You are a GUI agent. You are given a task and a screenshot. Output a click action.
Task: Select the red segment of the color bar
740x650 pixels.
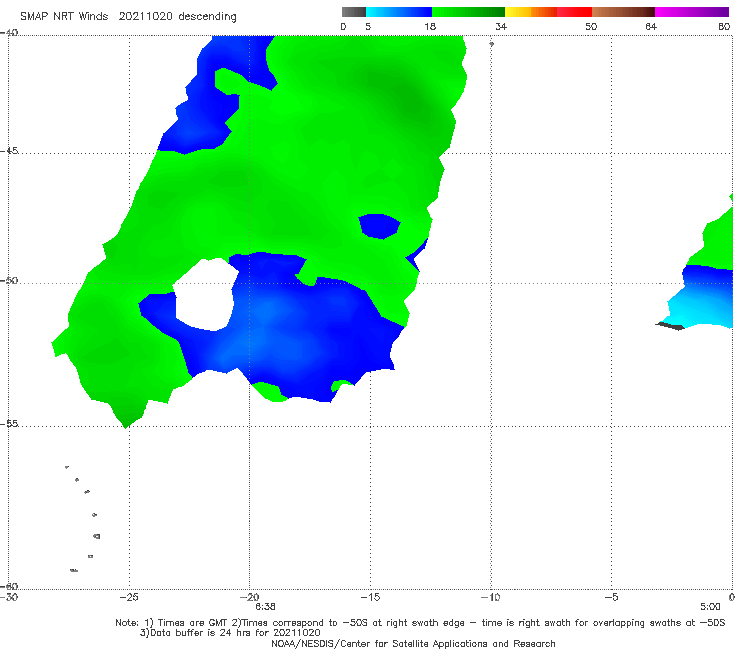(574, 12)
